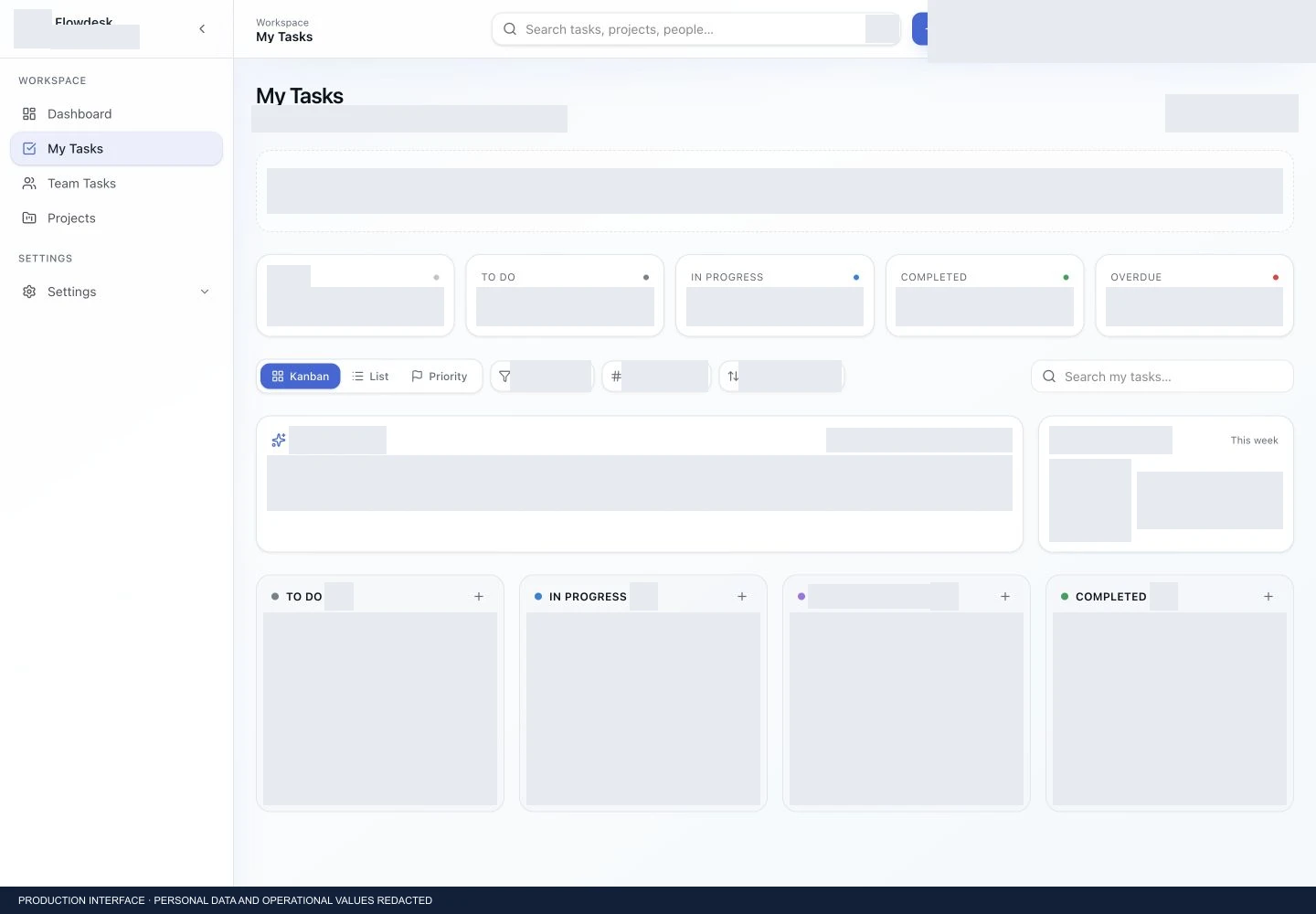
Task: Expand the Settings section in the sidebar
Action: [116, 292]
